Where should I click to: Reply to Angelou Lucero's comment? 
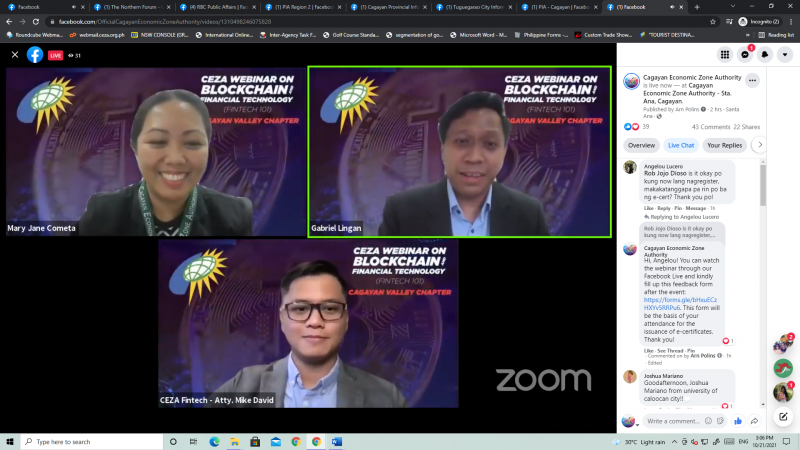(664, 208)
